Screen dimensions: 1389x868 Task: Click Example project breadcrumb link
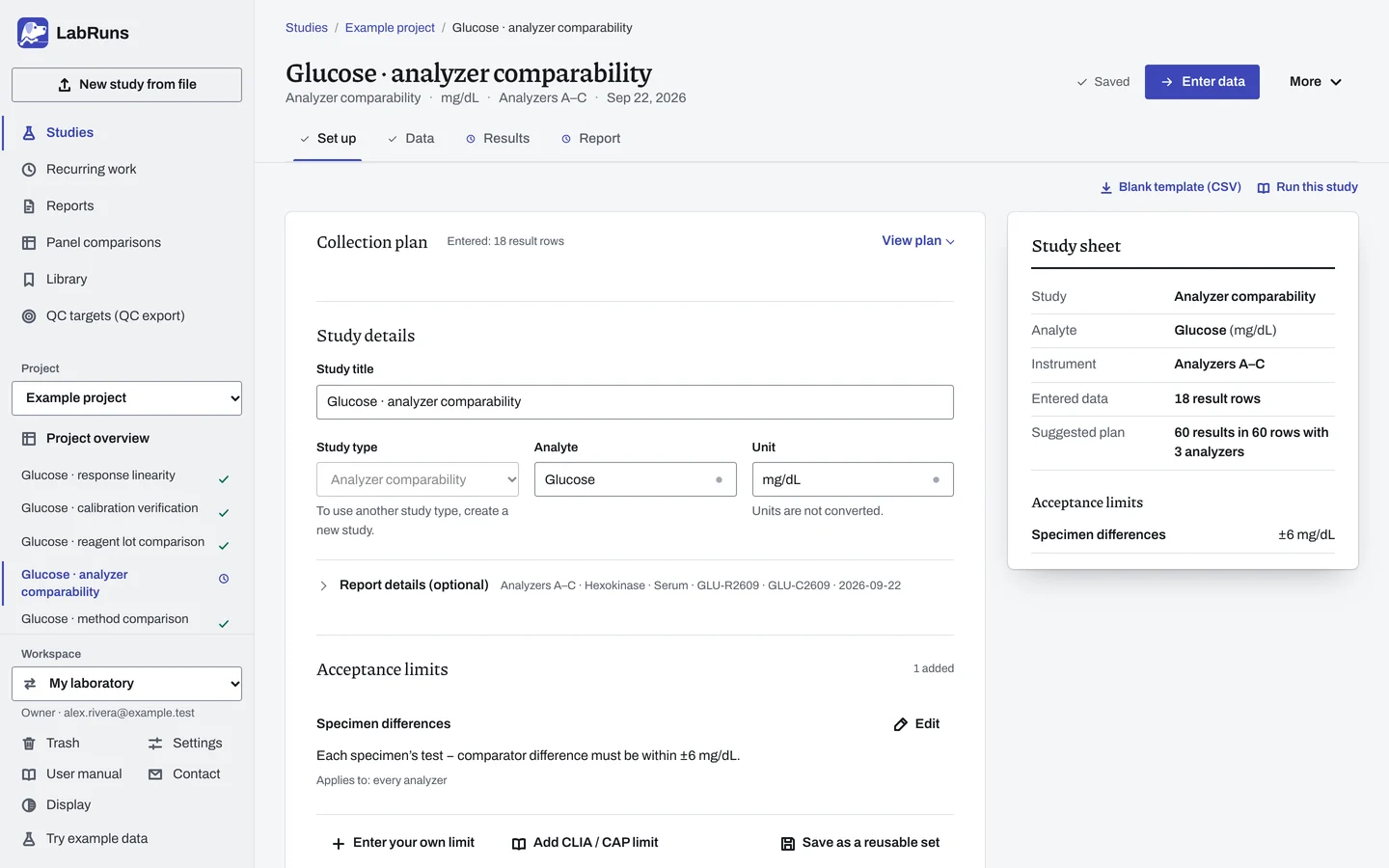coord(390,28)
